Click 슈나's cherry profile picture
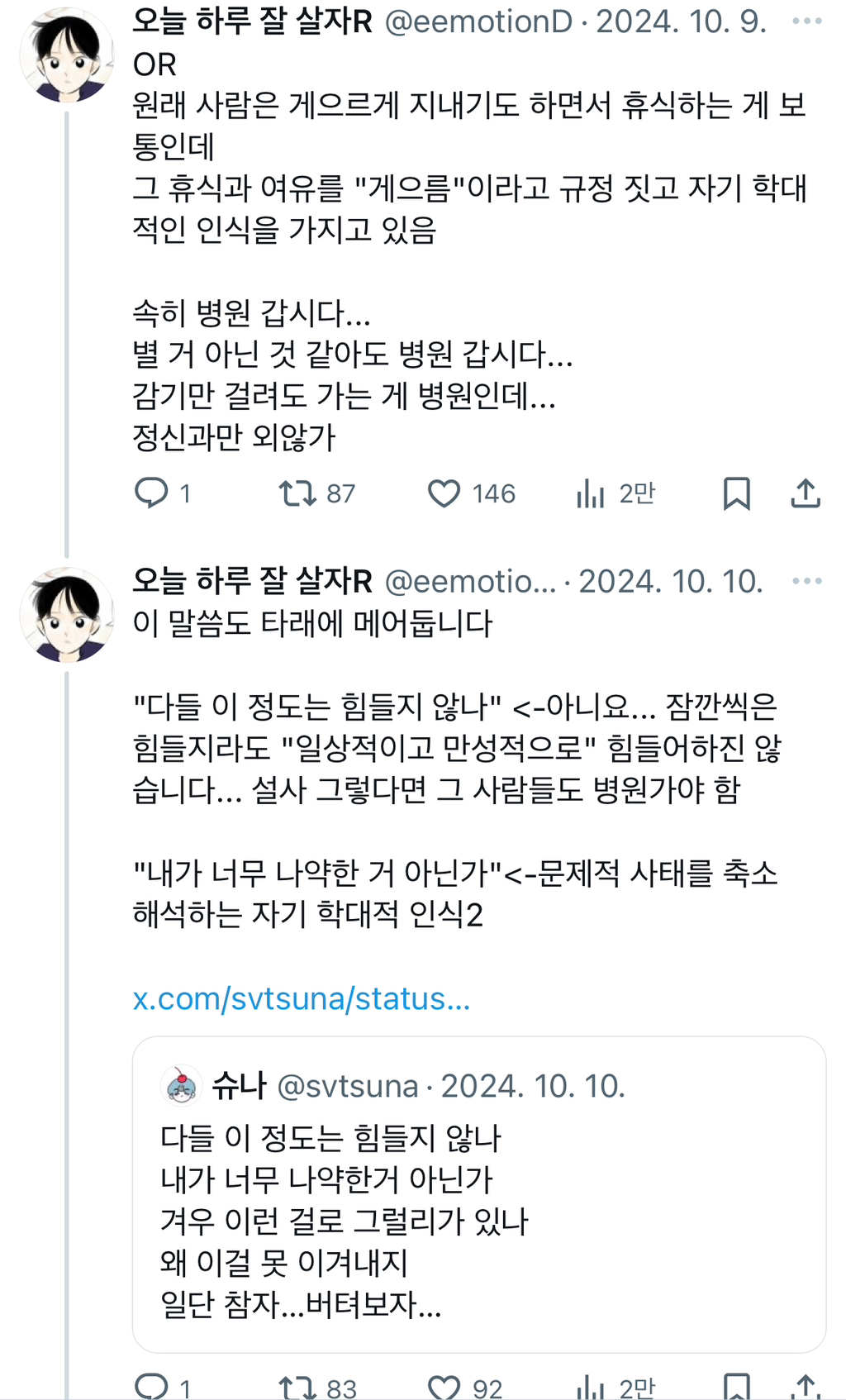 pyautogui.click(x=183, y=1086)
